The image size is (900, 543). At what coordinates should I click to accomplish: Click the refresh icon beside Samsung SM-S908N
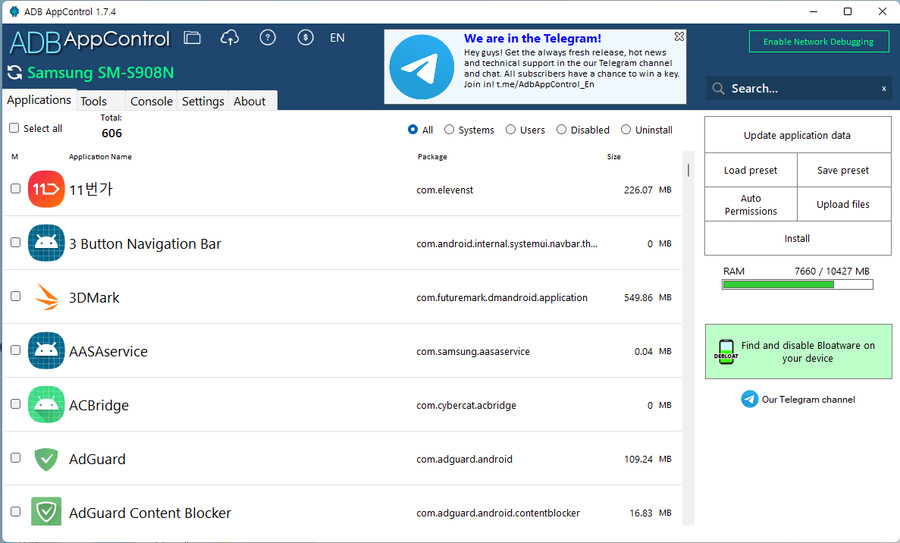point(15,72)
